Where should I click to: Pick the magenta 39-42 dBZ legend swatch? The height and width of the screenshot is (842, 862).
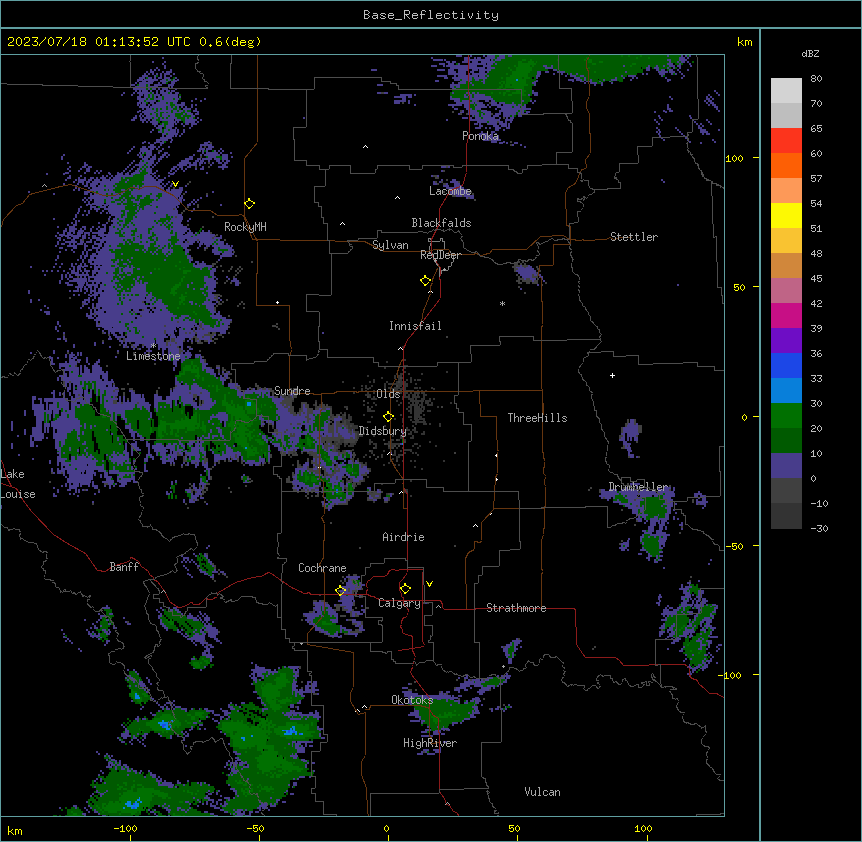pyautogui.click(x=786, y=315)
